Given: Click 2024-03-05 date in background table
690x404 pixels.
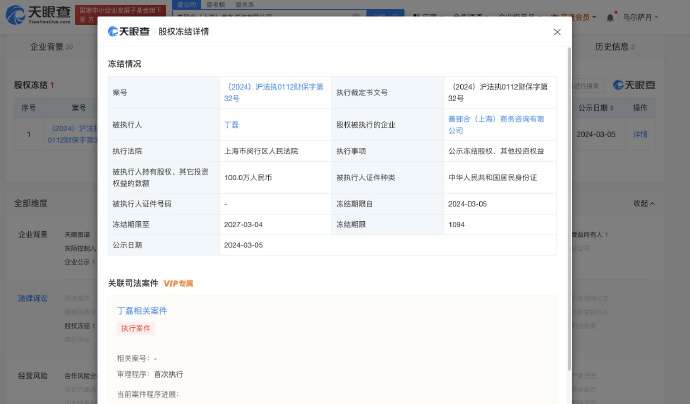Looking at the screenshot, I should (596, 134).
